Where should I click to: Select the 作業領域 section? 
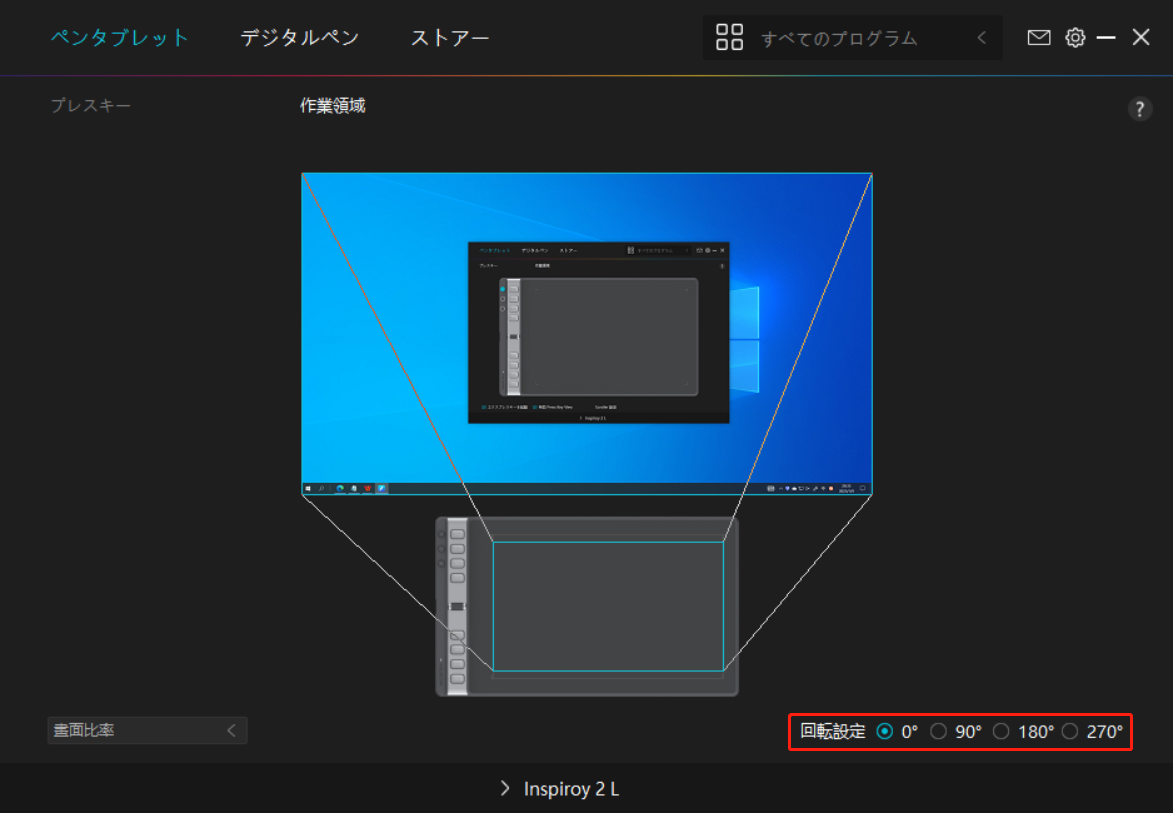click(331, 104)
